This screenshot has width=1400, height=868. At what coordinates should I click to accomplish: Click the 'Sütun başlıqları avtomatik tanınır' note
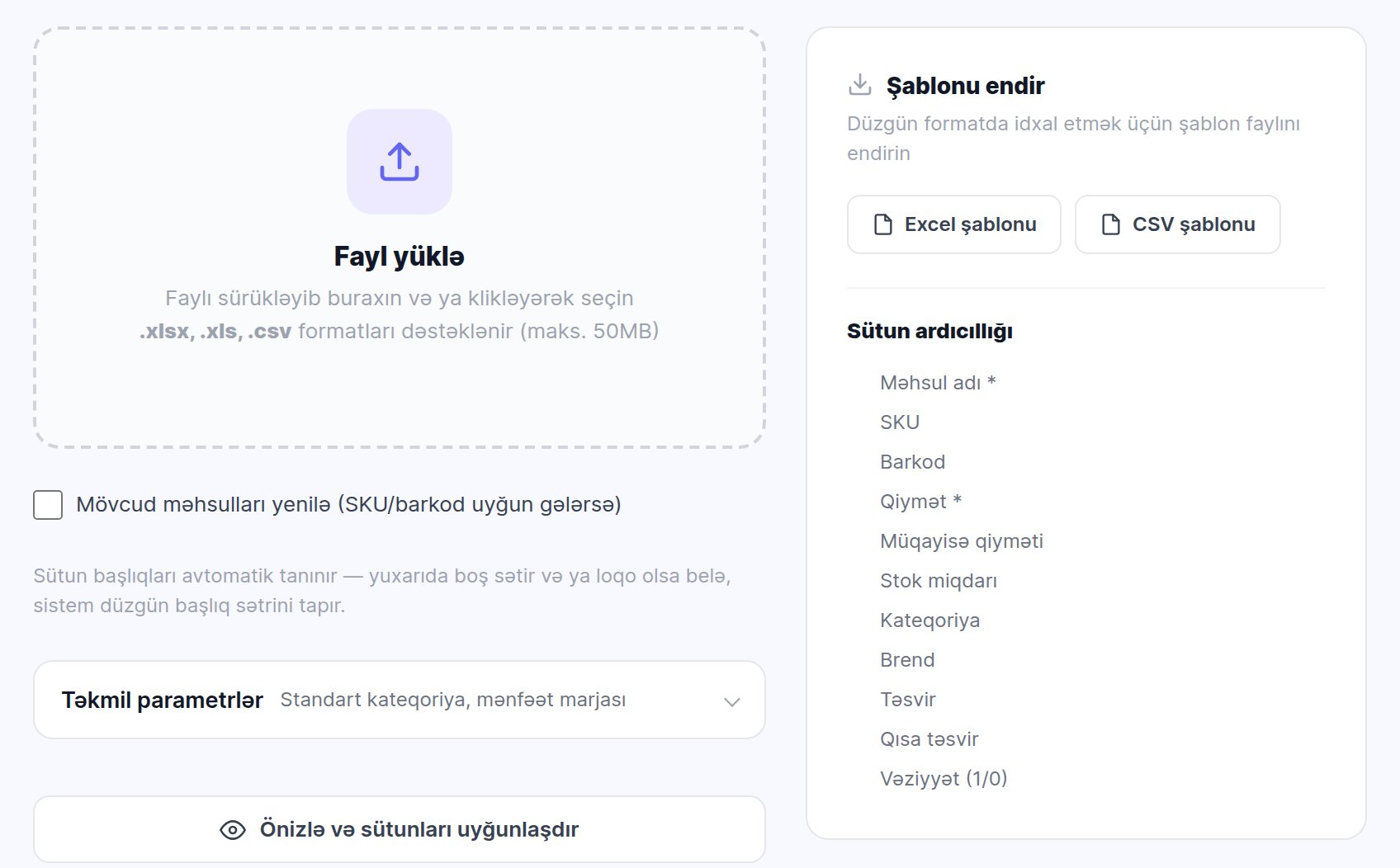382,591
